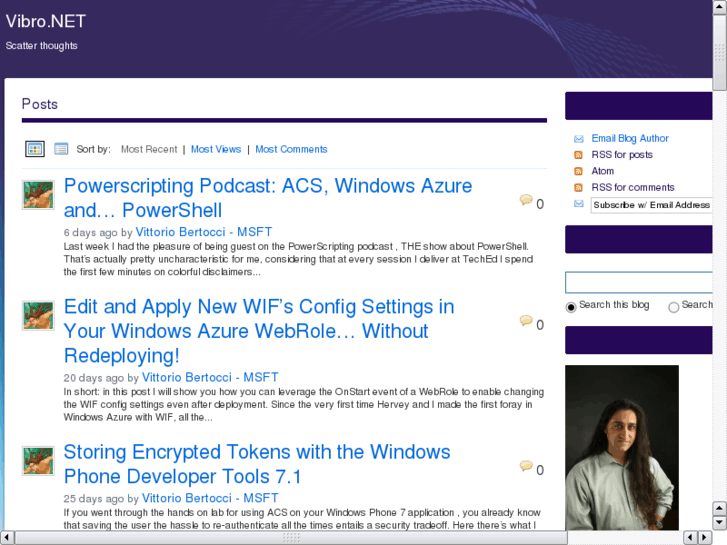Screen dimensions: 727x545
Task: Open the RSS for posts link
Action: click(x=622, y=154)
